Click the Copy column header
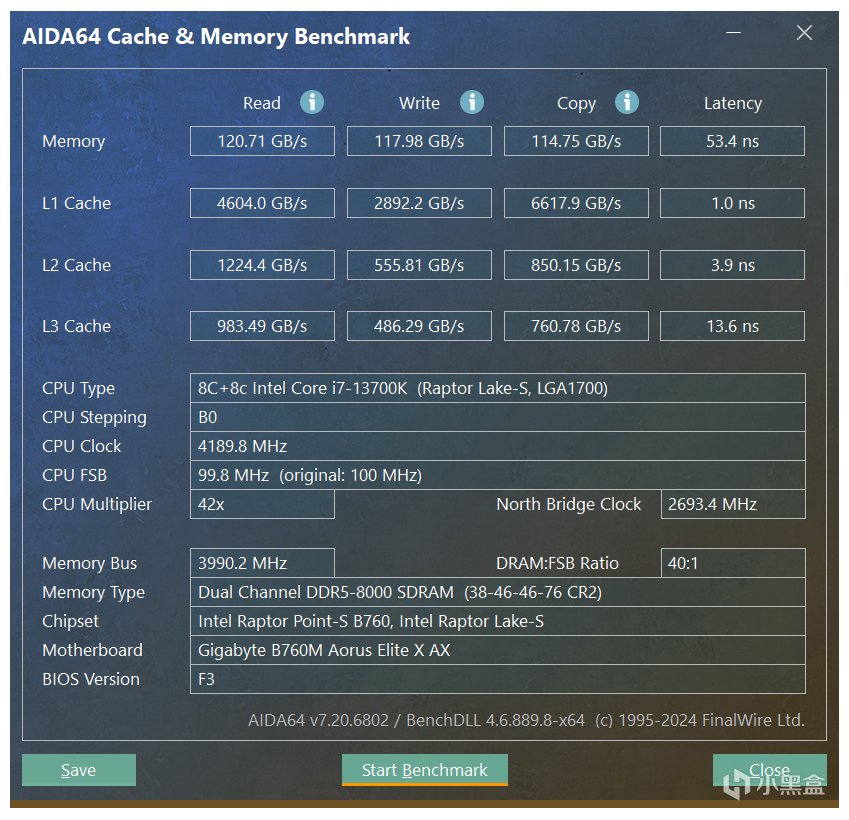 (577, 103)
